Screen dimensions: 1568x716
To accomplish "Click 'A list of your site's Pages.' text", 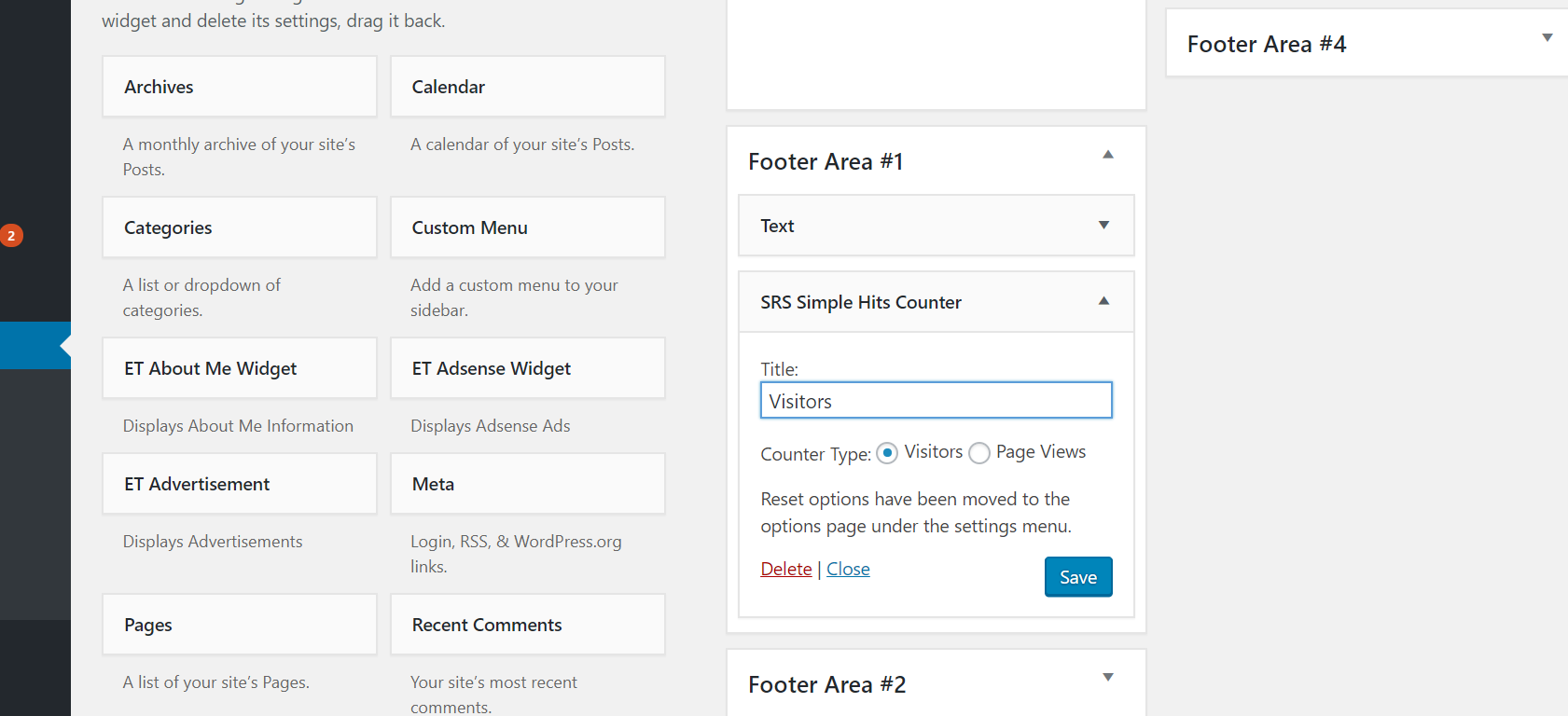I will point(216,682).
